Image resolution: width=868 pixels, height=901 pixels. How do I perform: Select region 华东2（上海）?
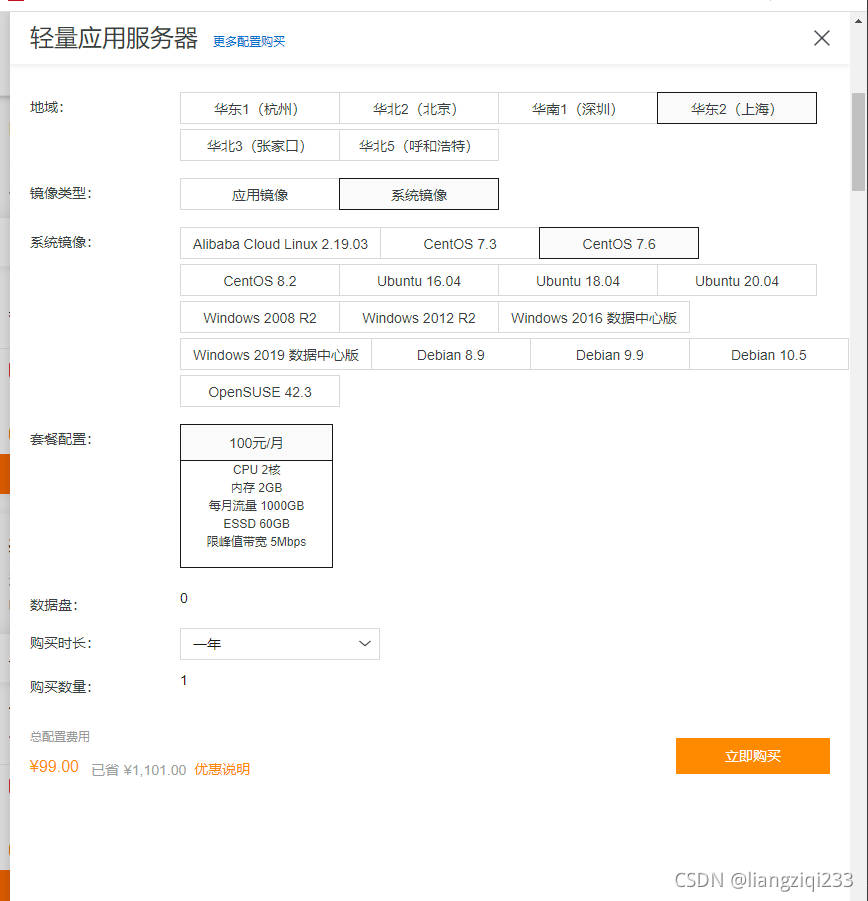[736, 108]
